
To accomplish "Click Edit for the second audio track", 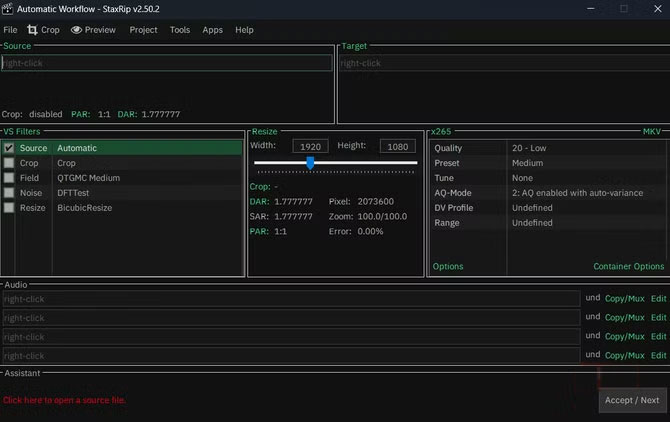I will pos(658,317).
